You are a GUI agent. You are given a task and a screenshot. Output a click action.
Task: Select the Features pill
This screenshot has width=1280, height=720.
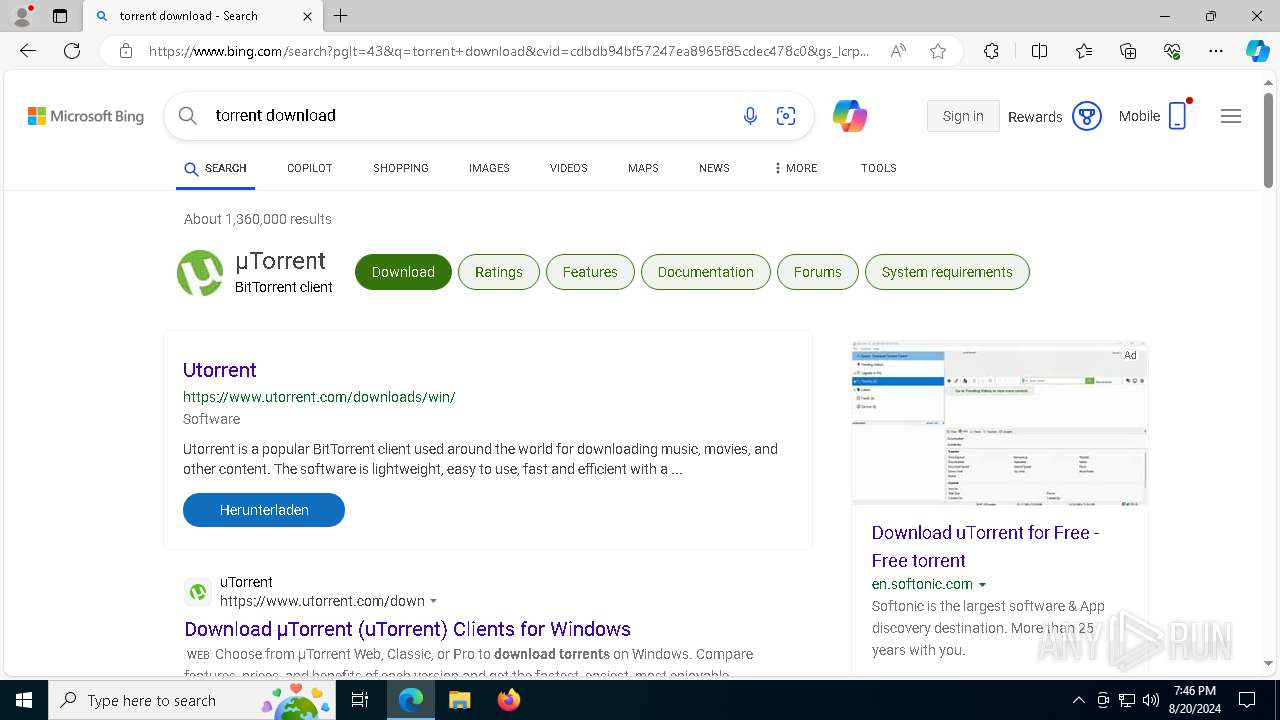590,272
